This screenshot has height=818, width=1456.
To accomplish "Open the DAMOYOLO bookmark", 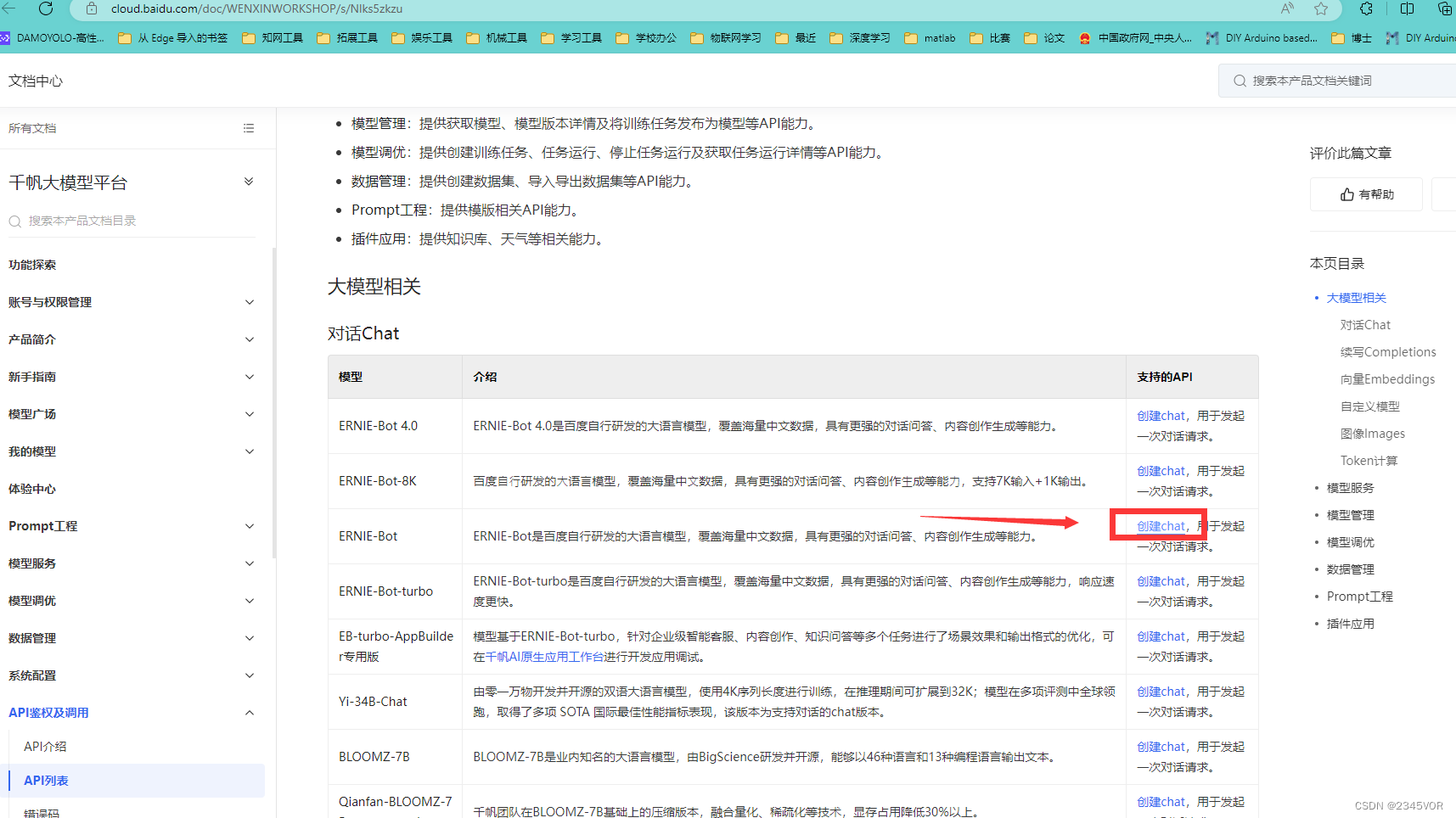I will coord(52,38).
